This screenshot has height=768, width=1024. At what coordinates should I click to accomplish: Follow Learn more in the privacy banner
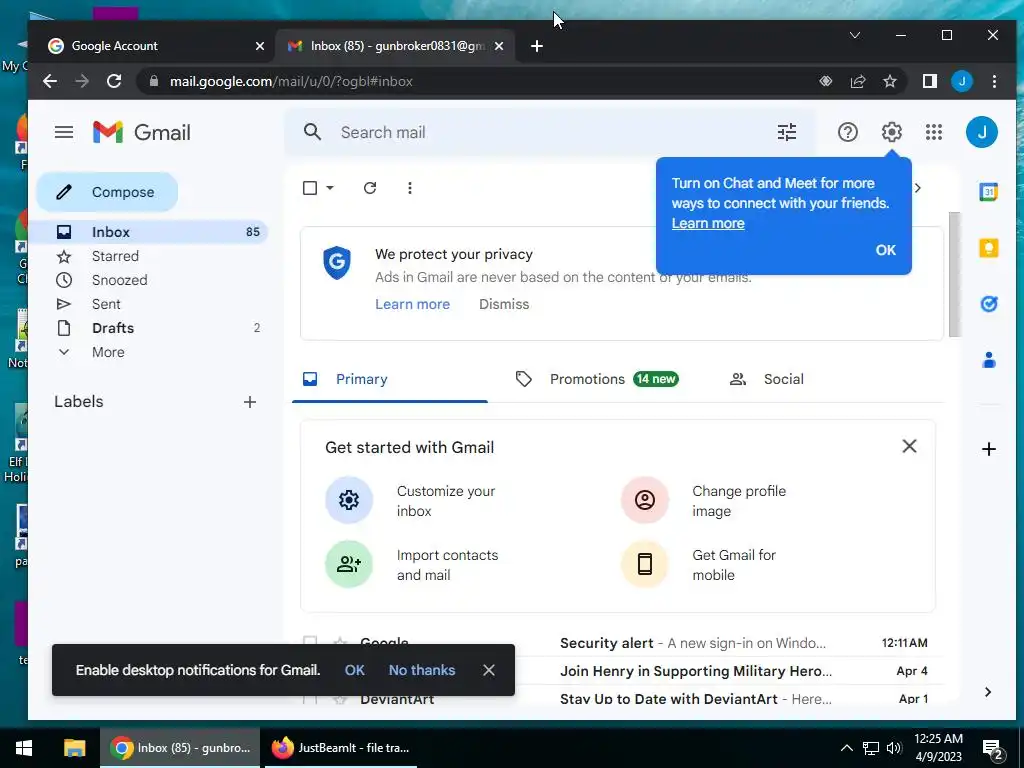[x=412, y=304]
